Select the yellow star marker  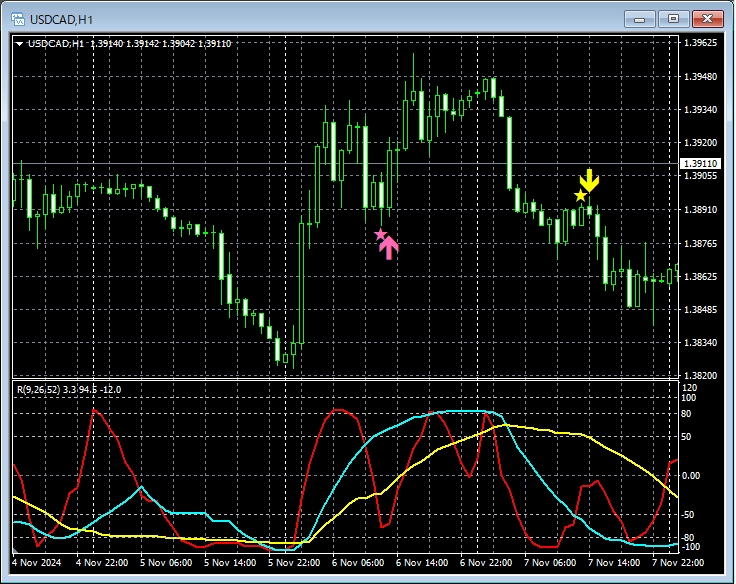[x=580, y=195]
